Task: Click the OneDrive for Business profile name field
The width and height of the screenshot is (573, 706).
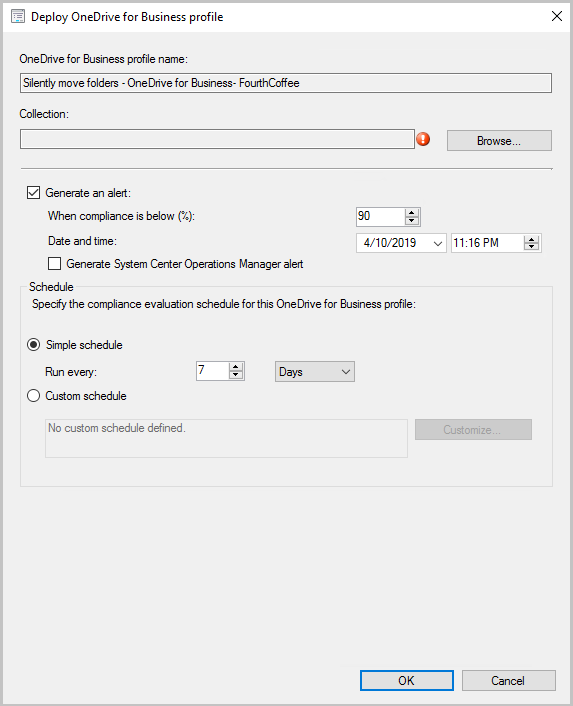Action: point(286,83)
